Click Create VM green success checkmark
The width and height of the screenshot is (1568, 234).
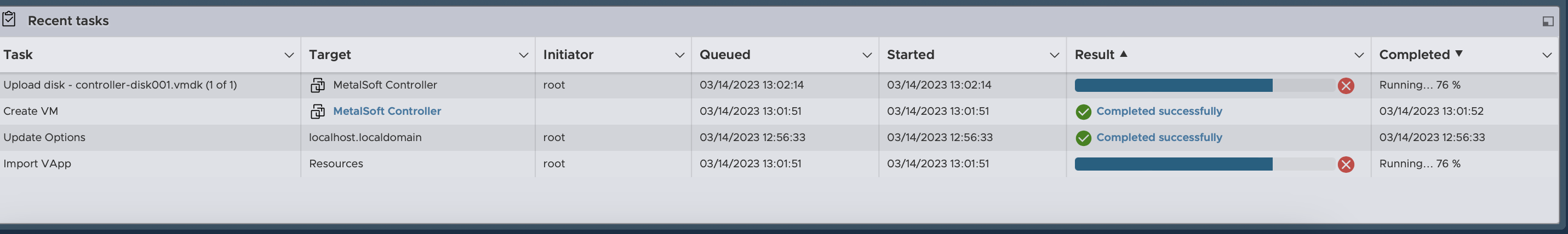click(1083, 112)
